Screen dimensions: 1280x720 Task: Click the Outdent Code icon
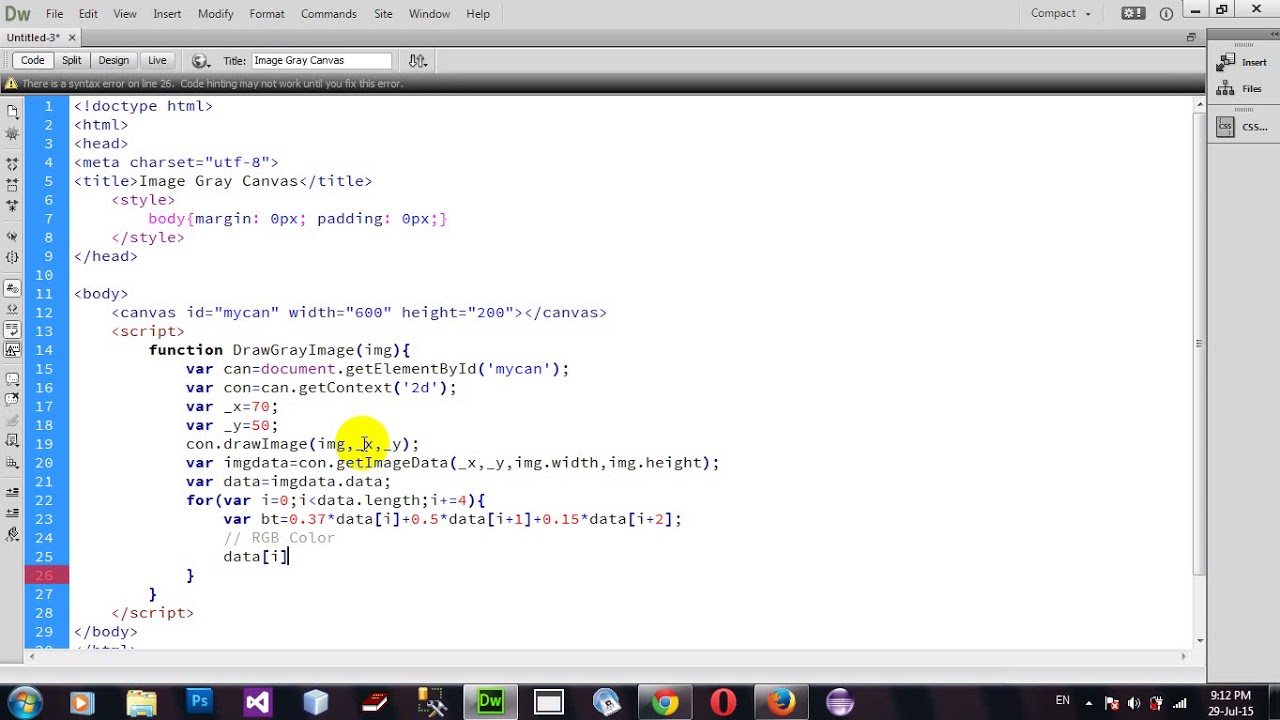[x=12, y=512]
